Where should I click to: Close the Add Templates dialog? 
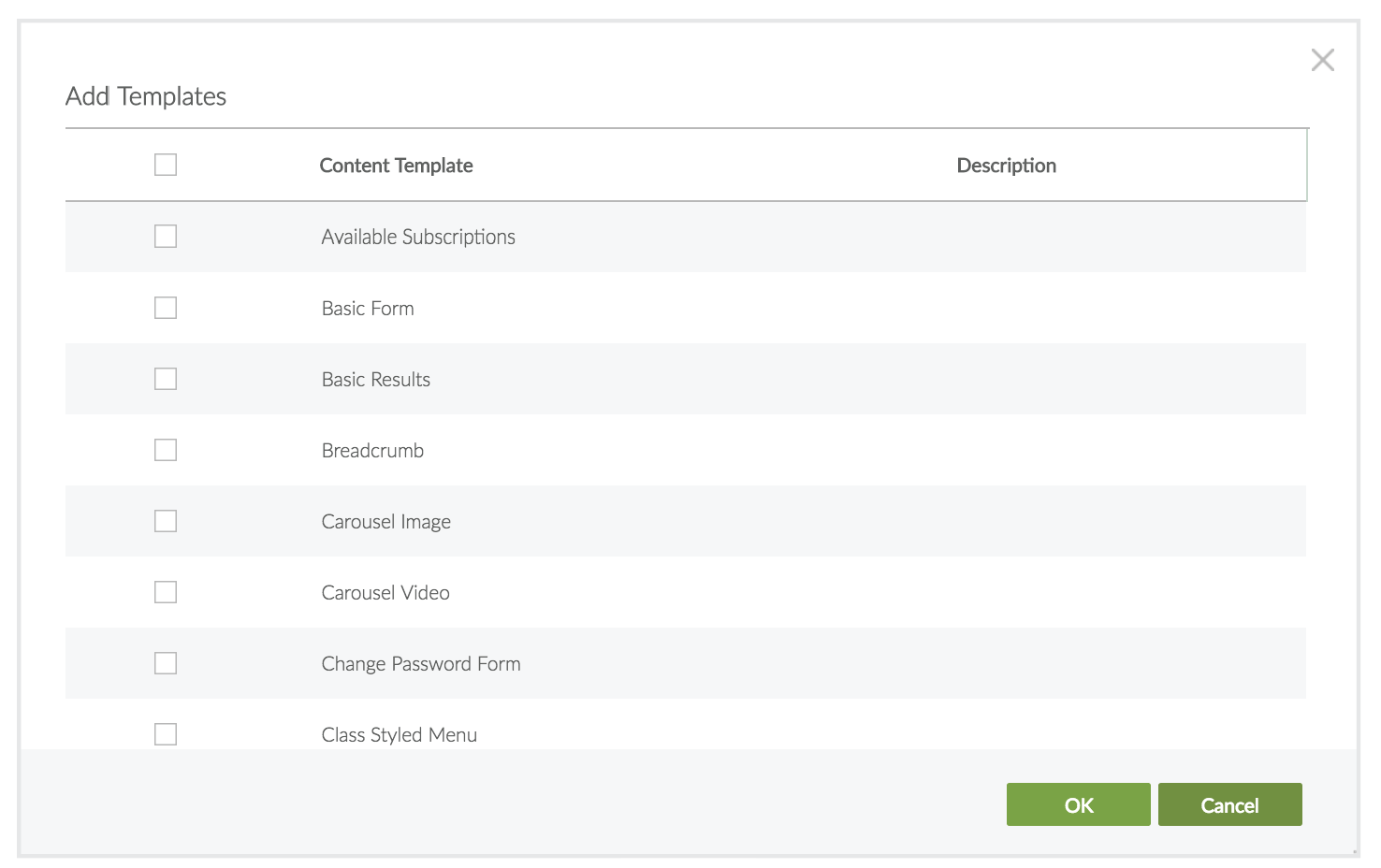pyautogui.click(x=1322, y=61)
